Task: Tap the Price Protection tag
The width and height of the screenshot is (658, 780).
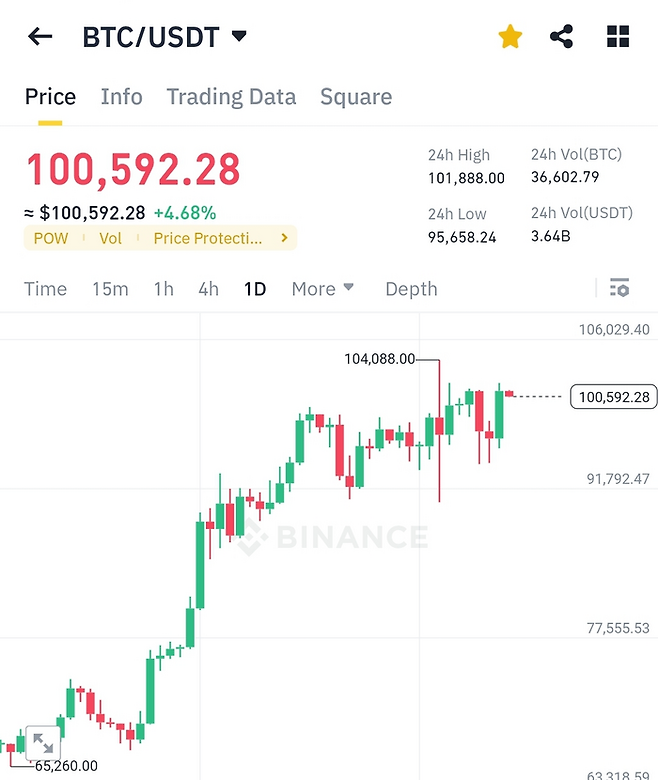Action: pyautogui.click(x=207, y=238)
